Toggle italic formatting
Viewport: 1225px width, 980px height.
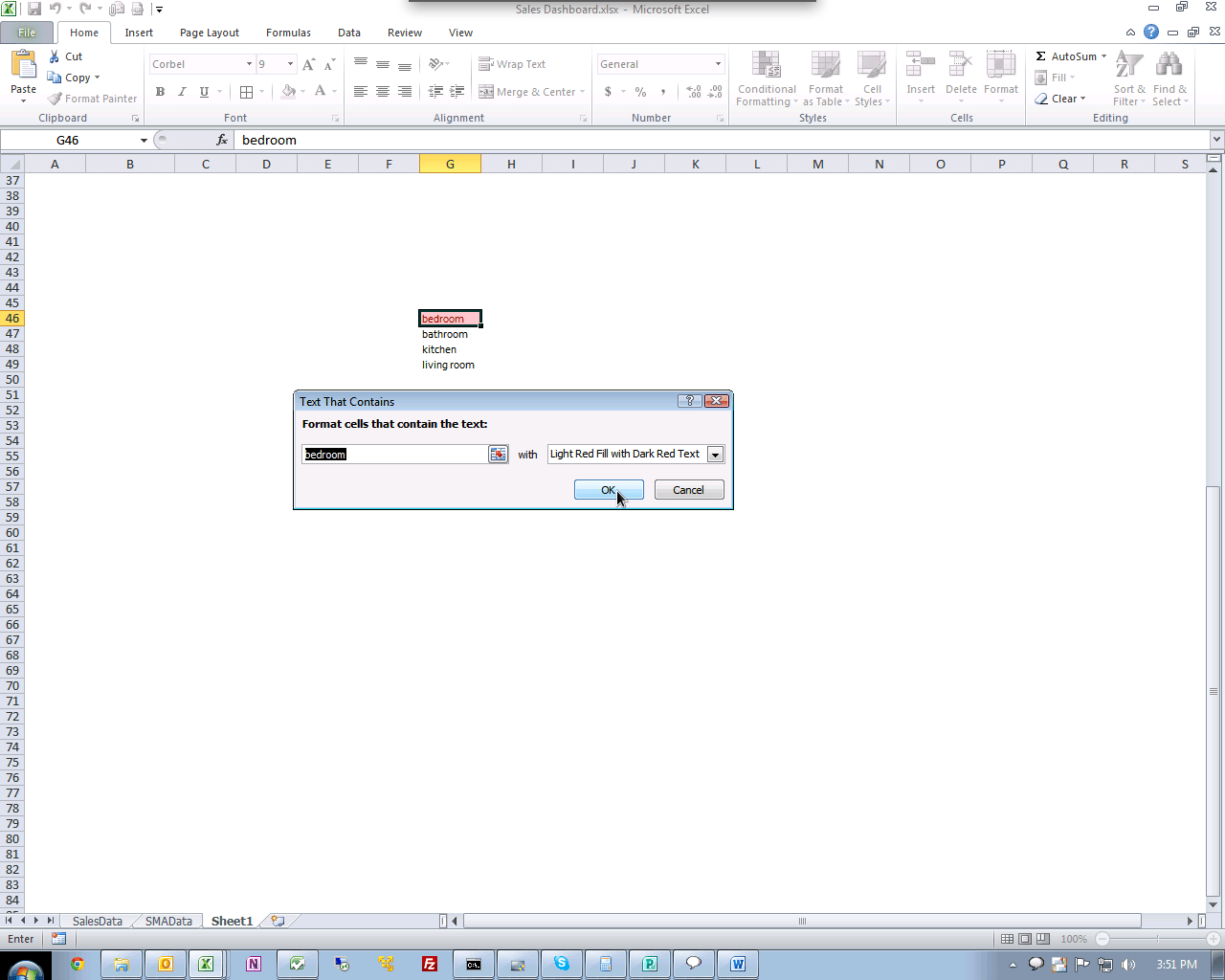coord(181,92)
